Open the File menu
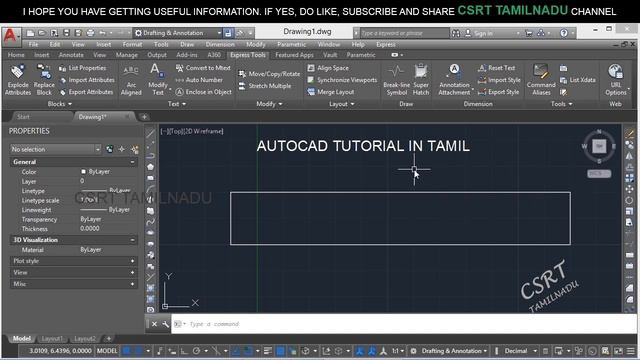 (x=33, y=44)
